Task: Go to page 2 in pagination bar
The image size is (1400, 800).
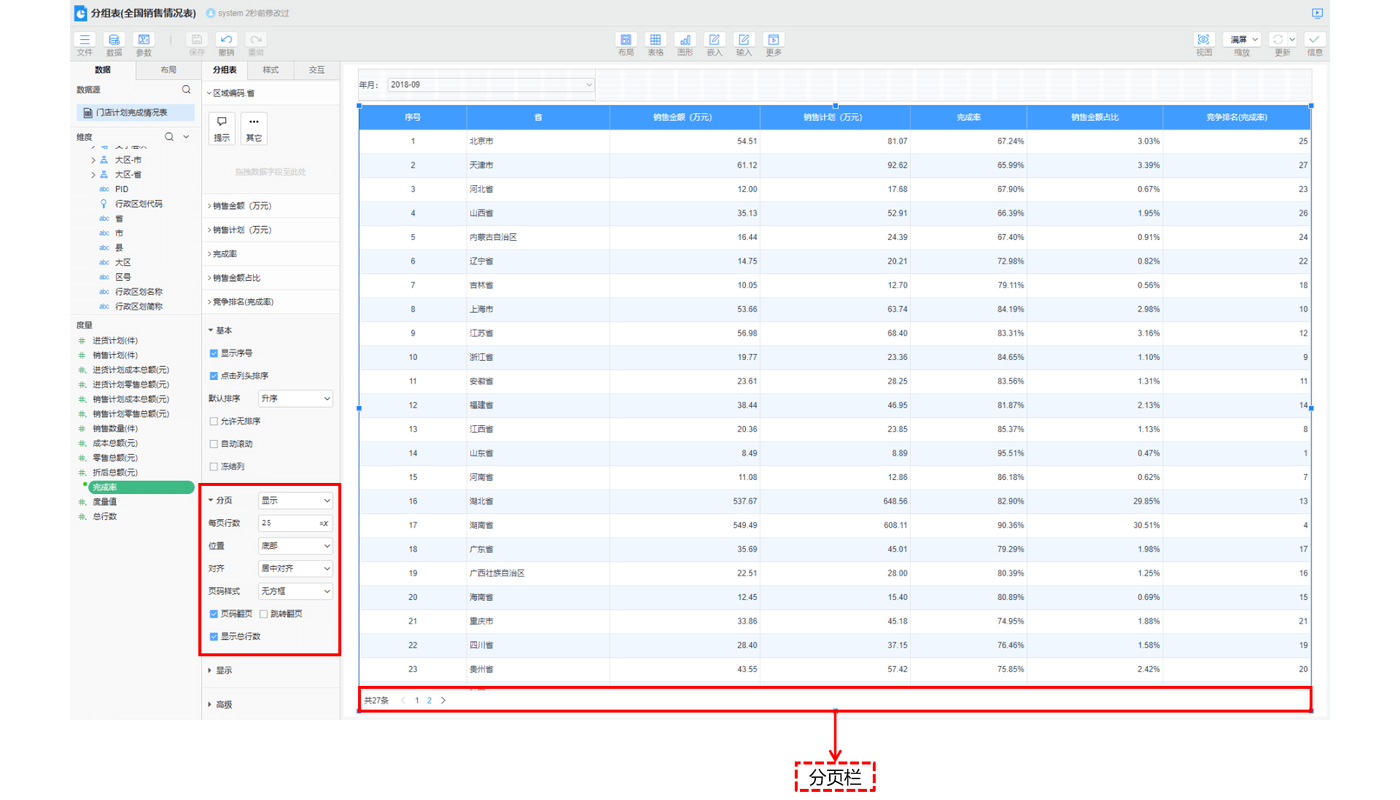Action: coord(430,701)
